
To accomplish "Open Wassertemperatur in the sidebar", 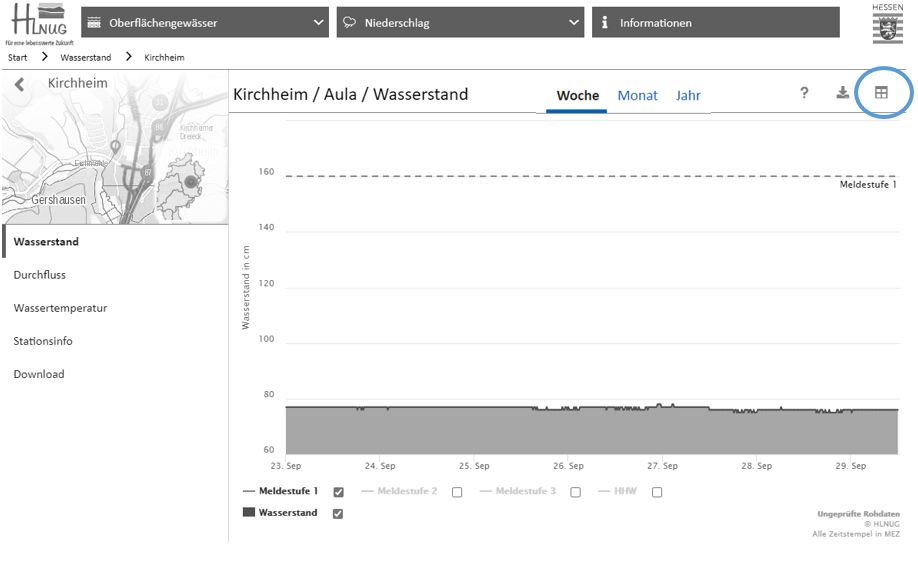I will click(x=60, y=308).
